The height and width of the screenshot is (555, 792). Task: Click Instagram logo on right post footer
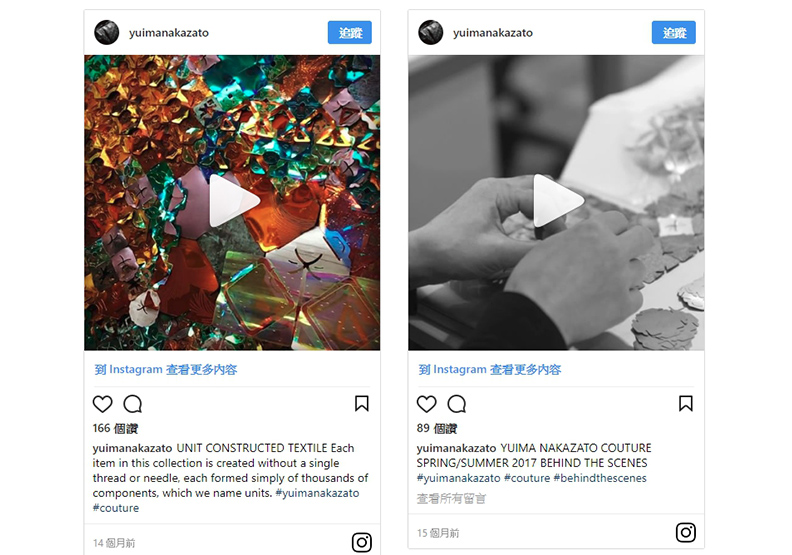click(685, 532)
